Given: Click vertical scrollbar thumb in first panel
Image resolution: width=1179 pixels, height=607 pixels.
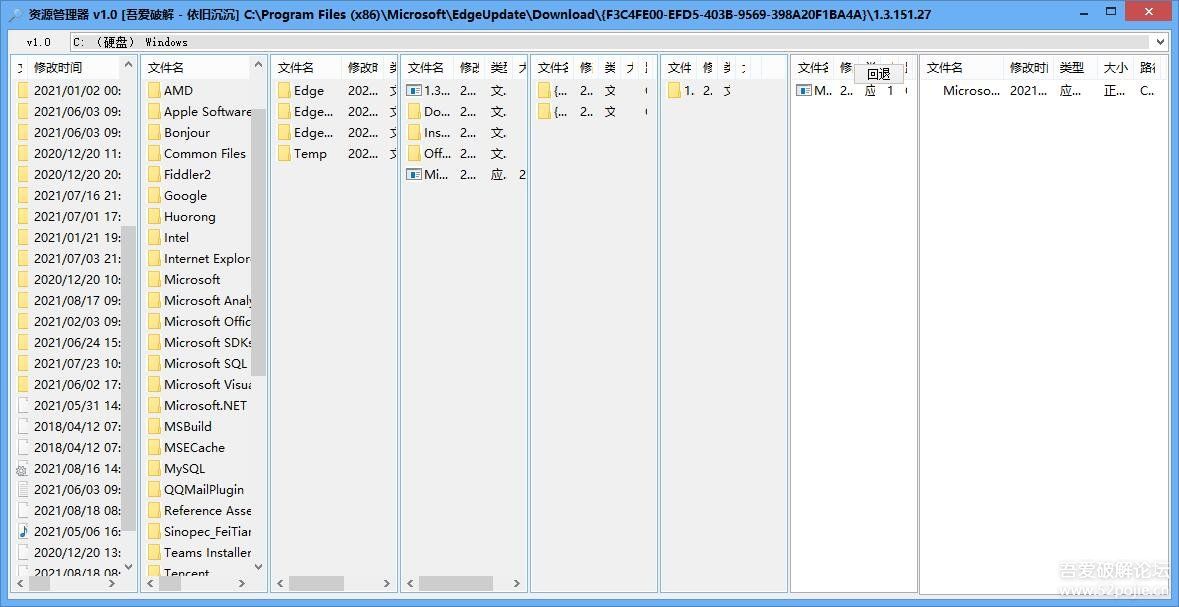Looking at the screenshot, I should 129,378.
